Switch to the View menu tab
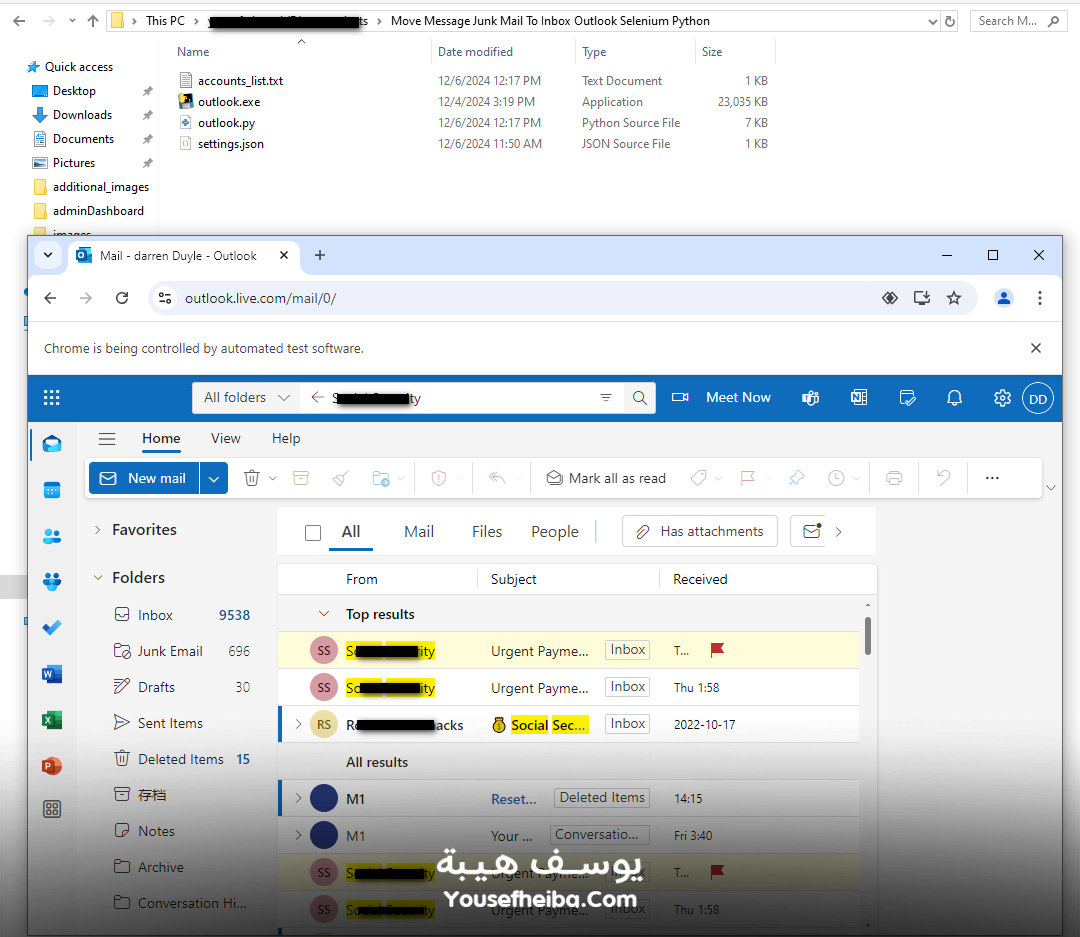 point(225,438)
